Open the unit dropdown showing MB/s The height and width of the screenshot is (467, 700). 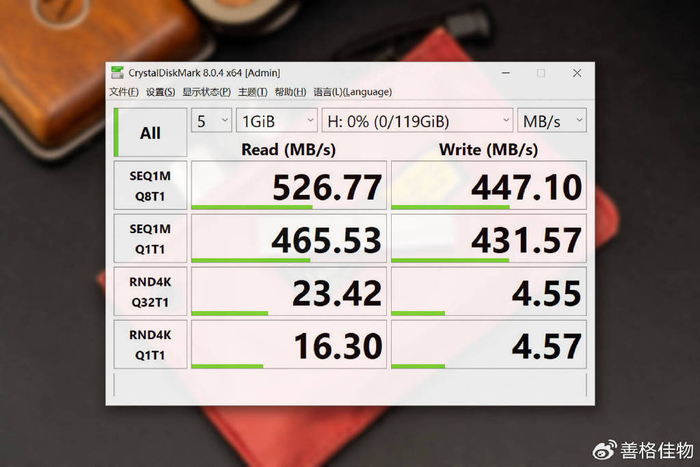pyautogui.click(x=552, y=121)
